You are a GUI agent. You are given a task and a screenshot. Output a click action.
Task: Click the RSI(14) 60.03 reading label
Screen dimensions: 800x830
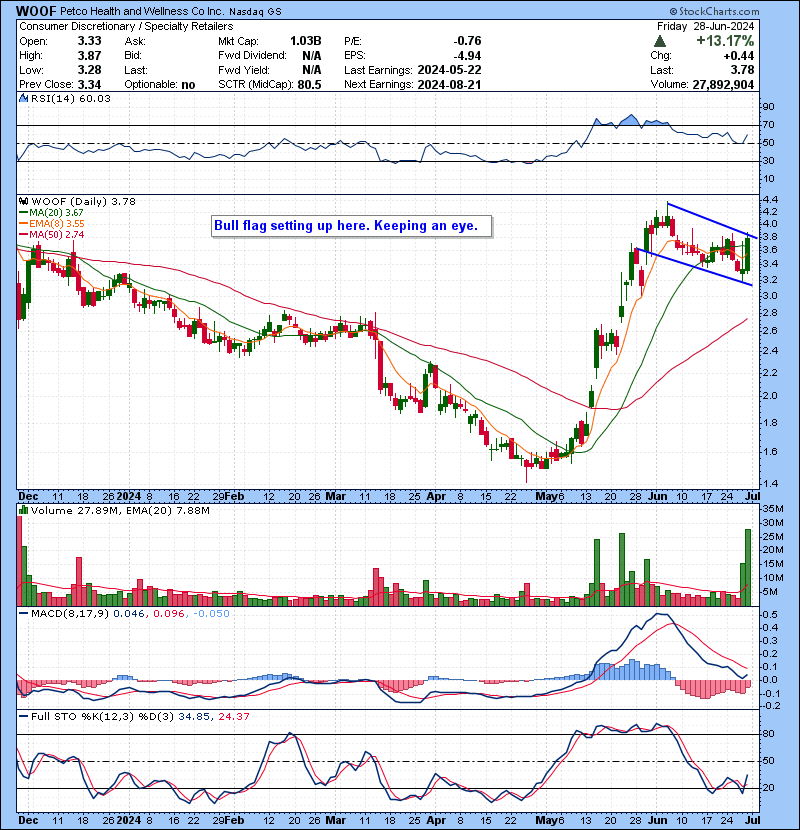click(x=70, y=98)
